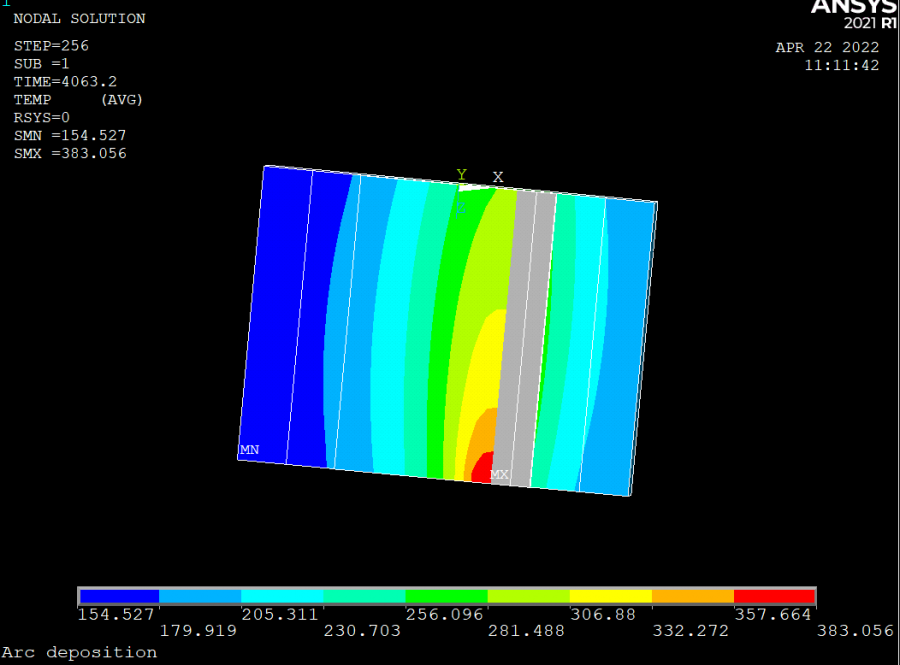Select the X axis label of the triad

click(x=497, y=177)
